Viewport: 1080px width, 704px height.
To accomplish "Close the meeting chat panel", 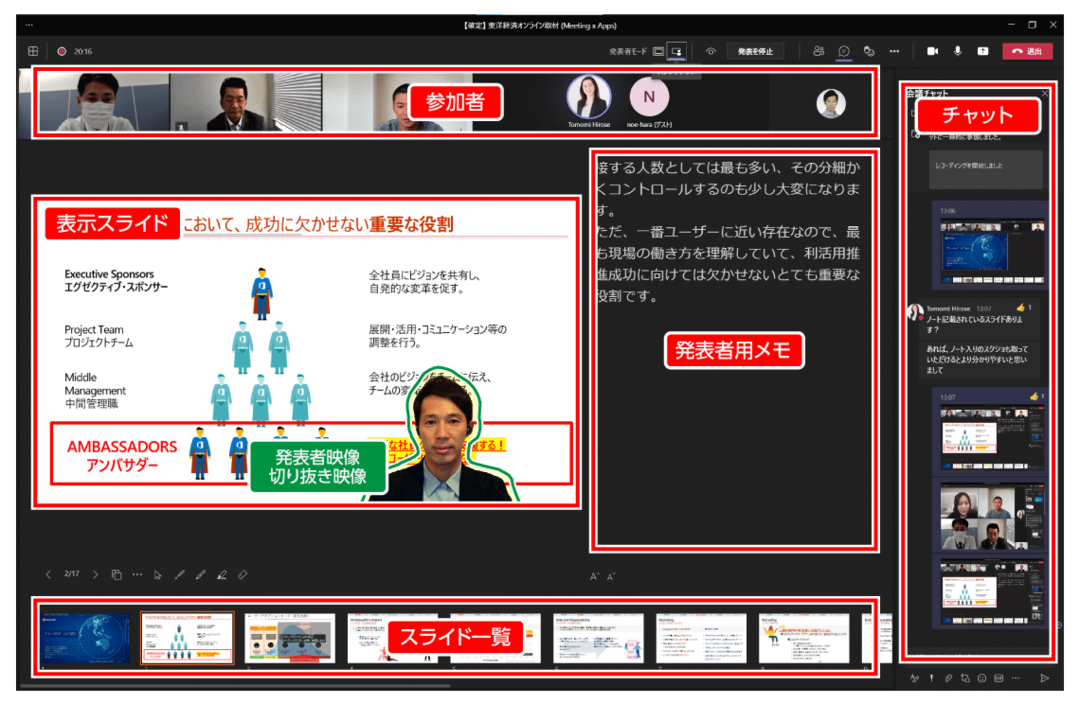I will pyautogui.click(x=1044, y=93).
